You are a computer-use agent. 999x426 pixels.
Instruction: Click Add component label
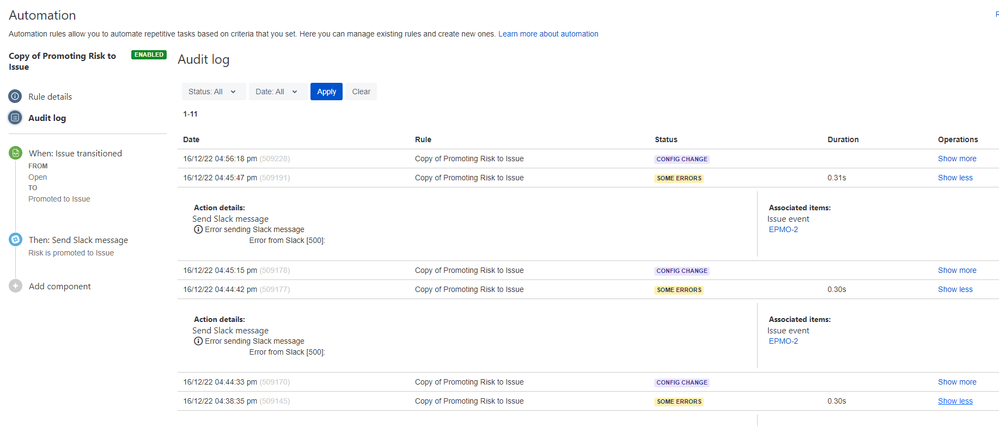click(x=60, y=287)
